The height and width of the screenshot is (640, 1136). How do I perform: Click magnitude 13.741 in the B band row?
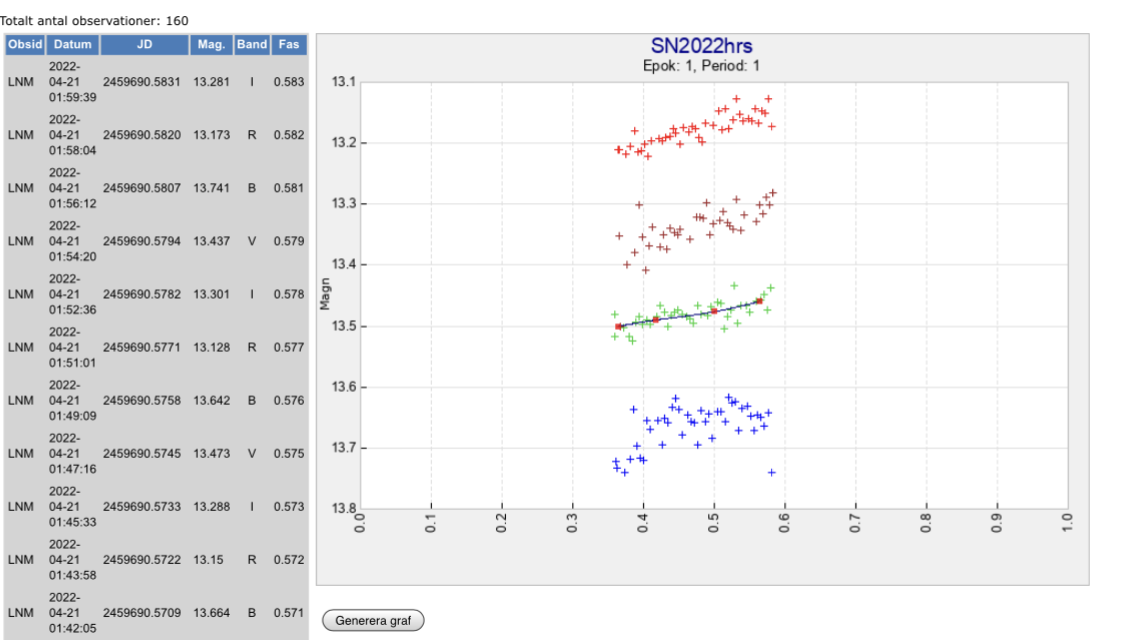[211, 188]
